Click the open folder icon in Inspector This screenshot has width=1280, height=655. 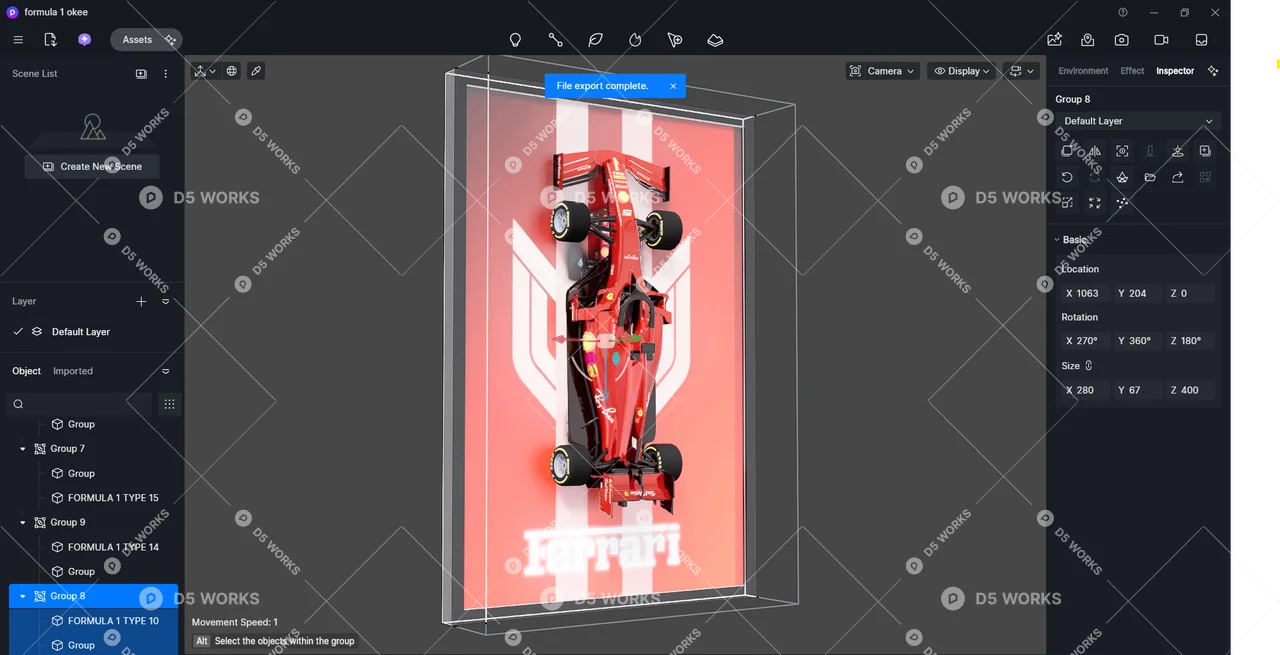pos(1150,177)
